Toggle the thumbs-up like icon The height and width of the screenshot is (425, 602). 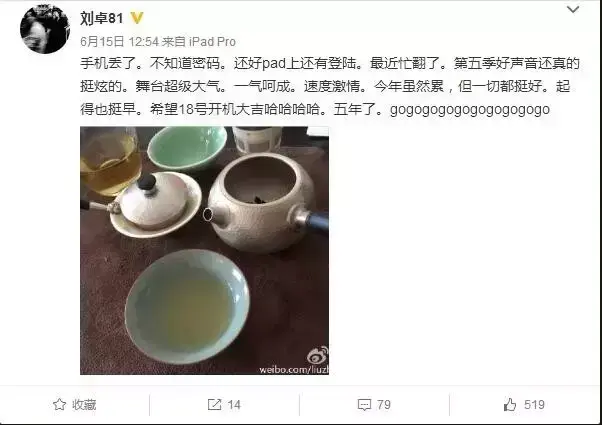pos(510,404)
